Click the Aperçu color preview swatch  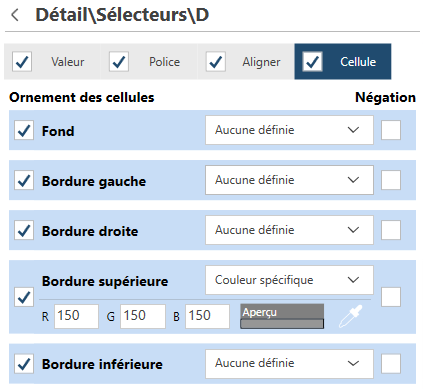click(282, 316)
